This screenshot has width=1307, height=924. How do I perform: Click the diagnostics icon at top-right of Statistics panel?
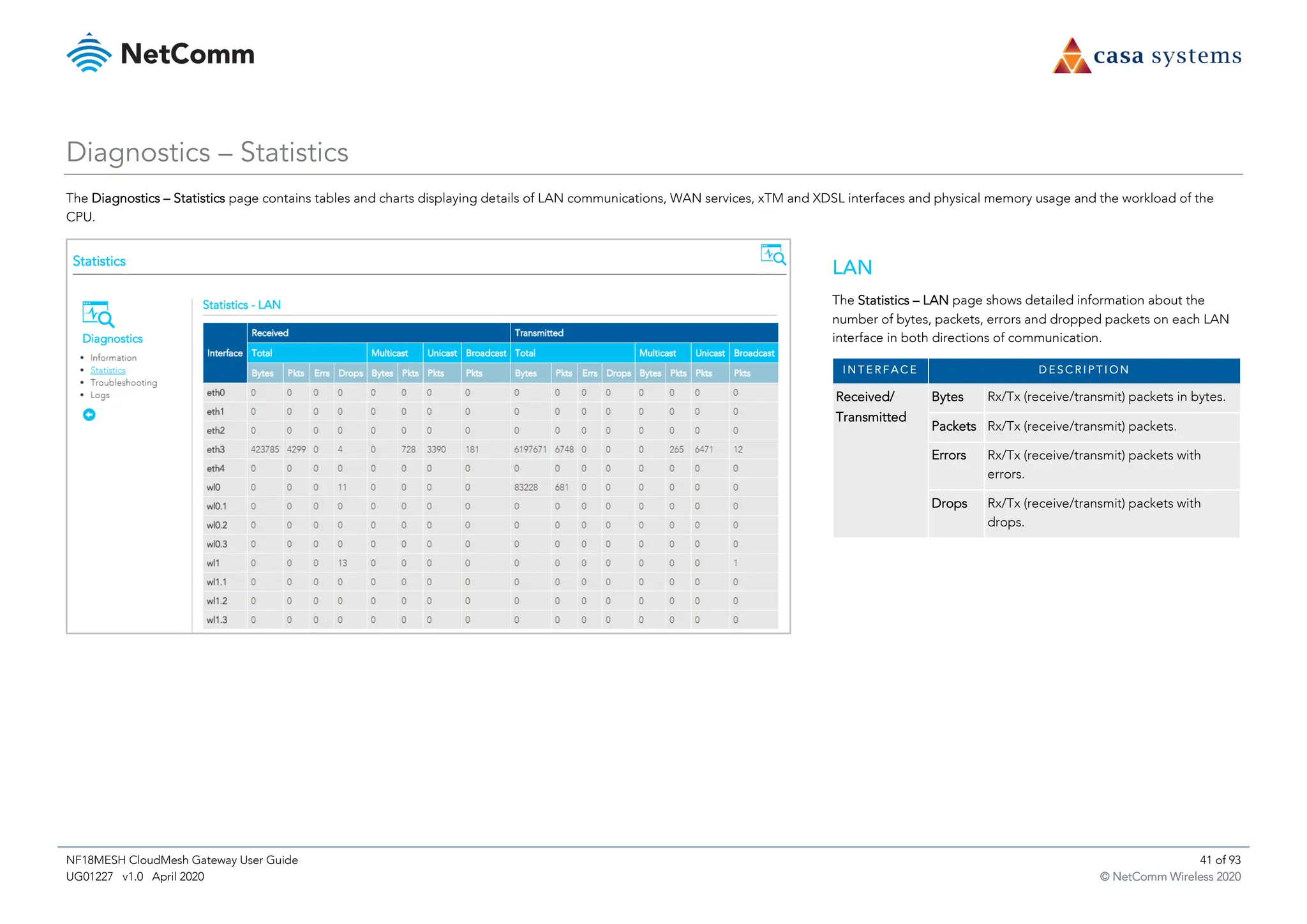pos(773,255)
